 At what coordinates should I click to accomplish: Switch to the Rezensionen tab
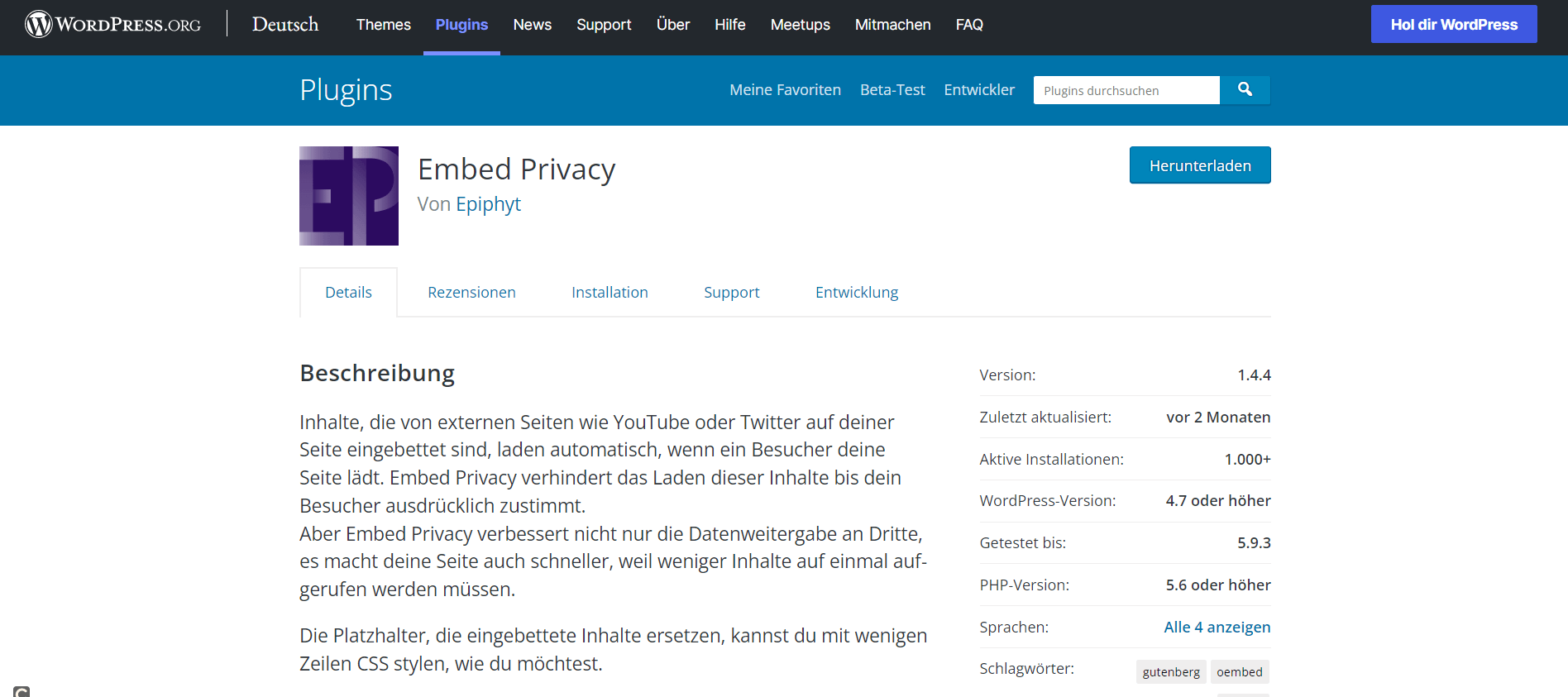click(471, 292)
